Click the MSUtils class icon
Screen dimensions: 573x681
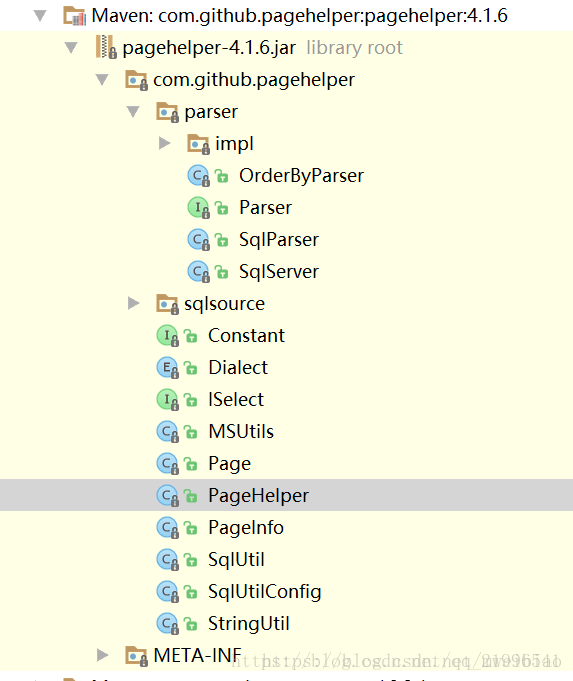168,432
